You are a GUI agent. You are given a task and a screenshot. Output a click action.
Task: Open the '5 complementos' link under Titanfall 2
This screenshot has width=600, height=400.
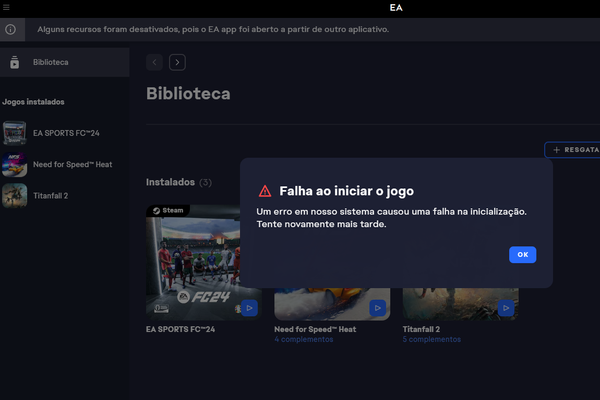tap(432, 339)
